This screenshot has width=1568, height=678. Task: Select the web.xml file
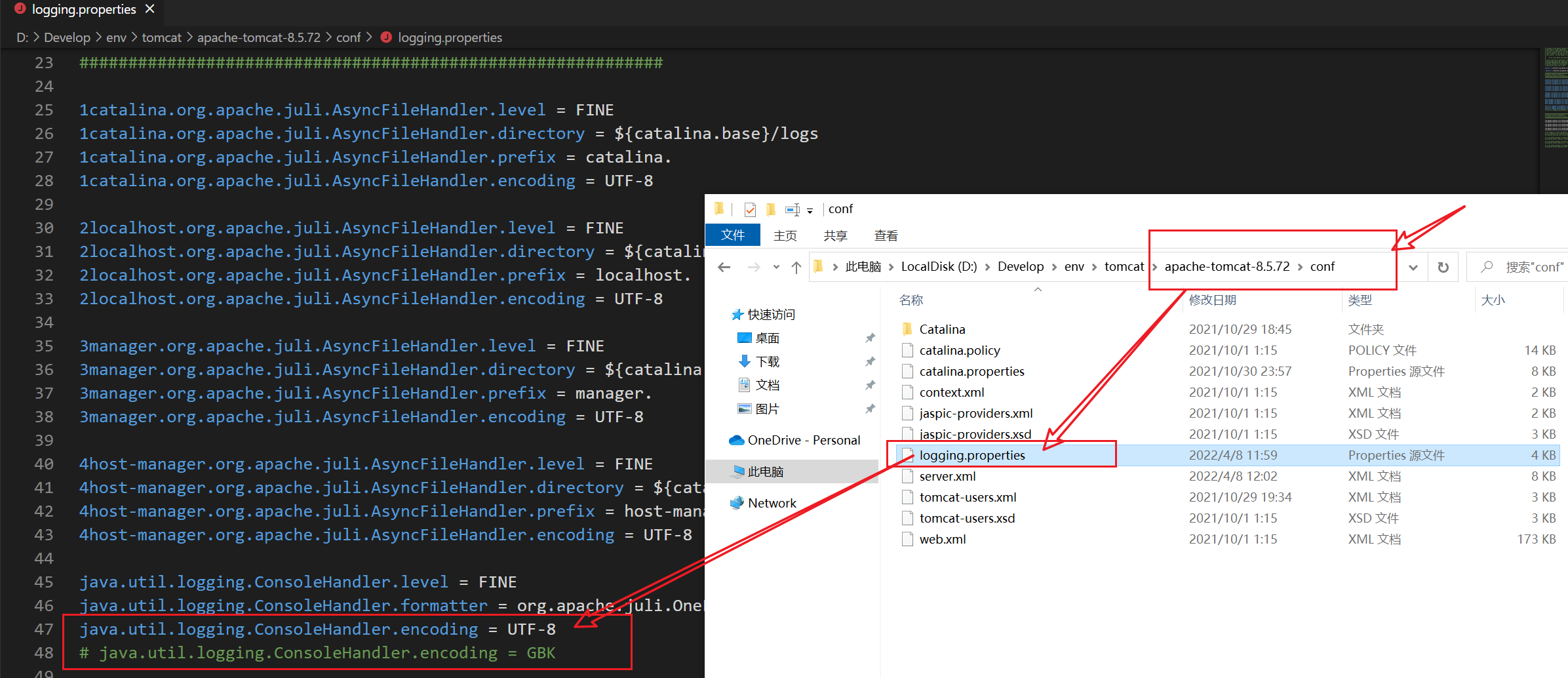[x=943, y=539]
